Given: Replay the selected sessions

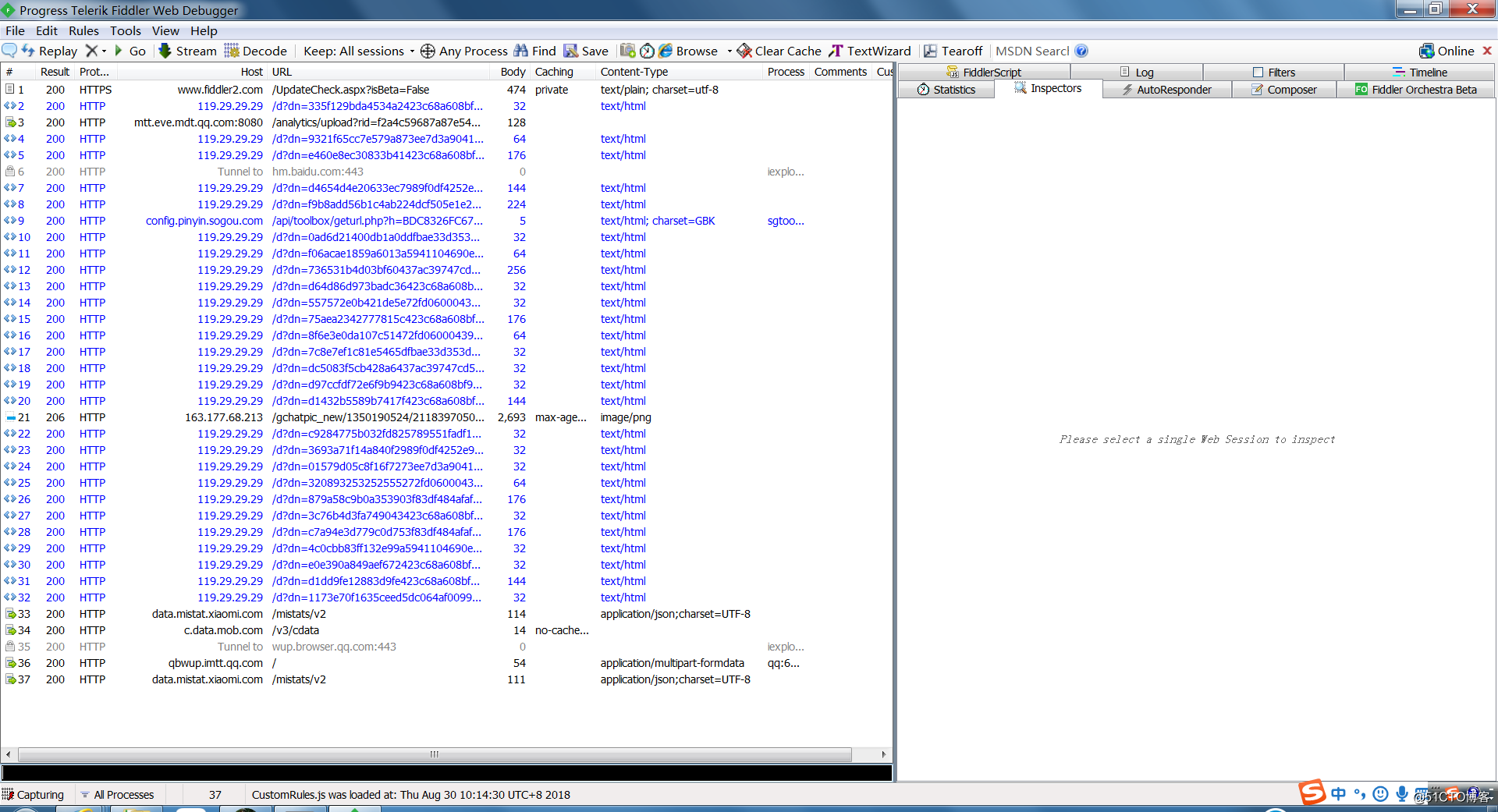Looking at the screenshot, I should click(x=50, y=51).
